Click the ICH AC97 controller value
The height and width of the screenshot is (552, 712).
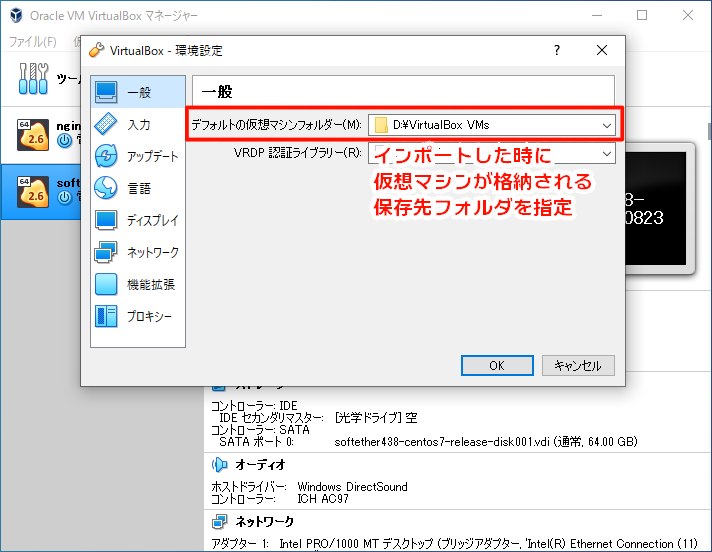323,499
